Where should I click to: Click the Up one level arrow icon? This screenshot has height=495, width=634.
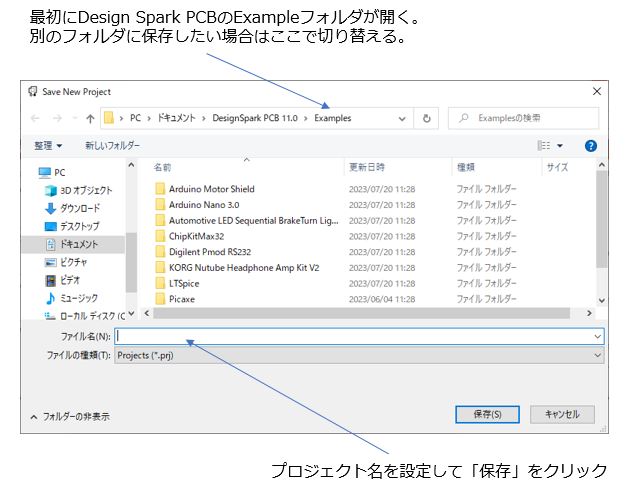coord(90,118)
